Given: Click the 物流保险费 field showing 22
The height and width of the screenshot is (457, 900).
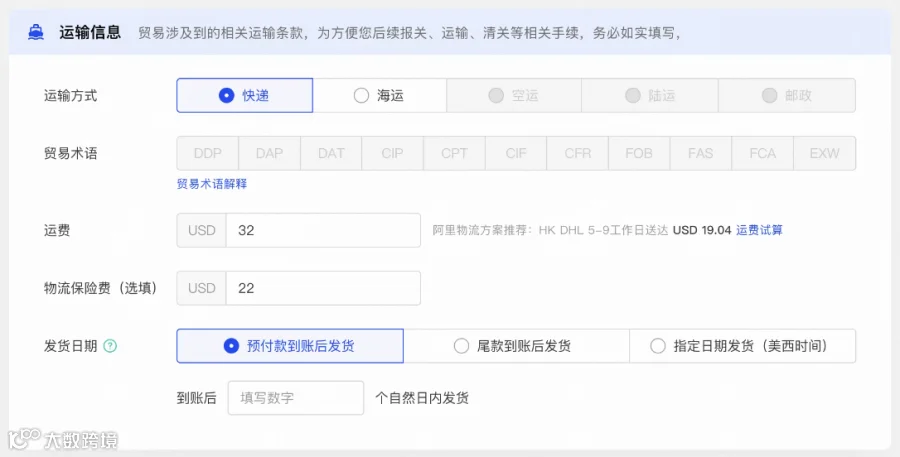Looking at the screenshot, I should (323, 288).
